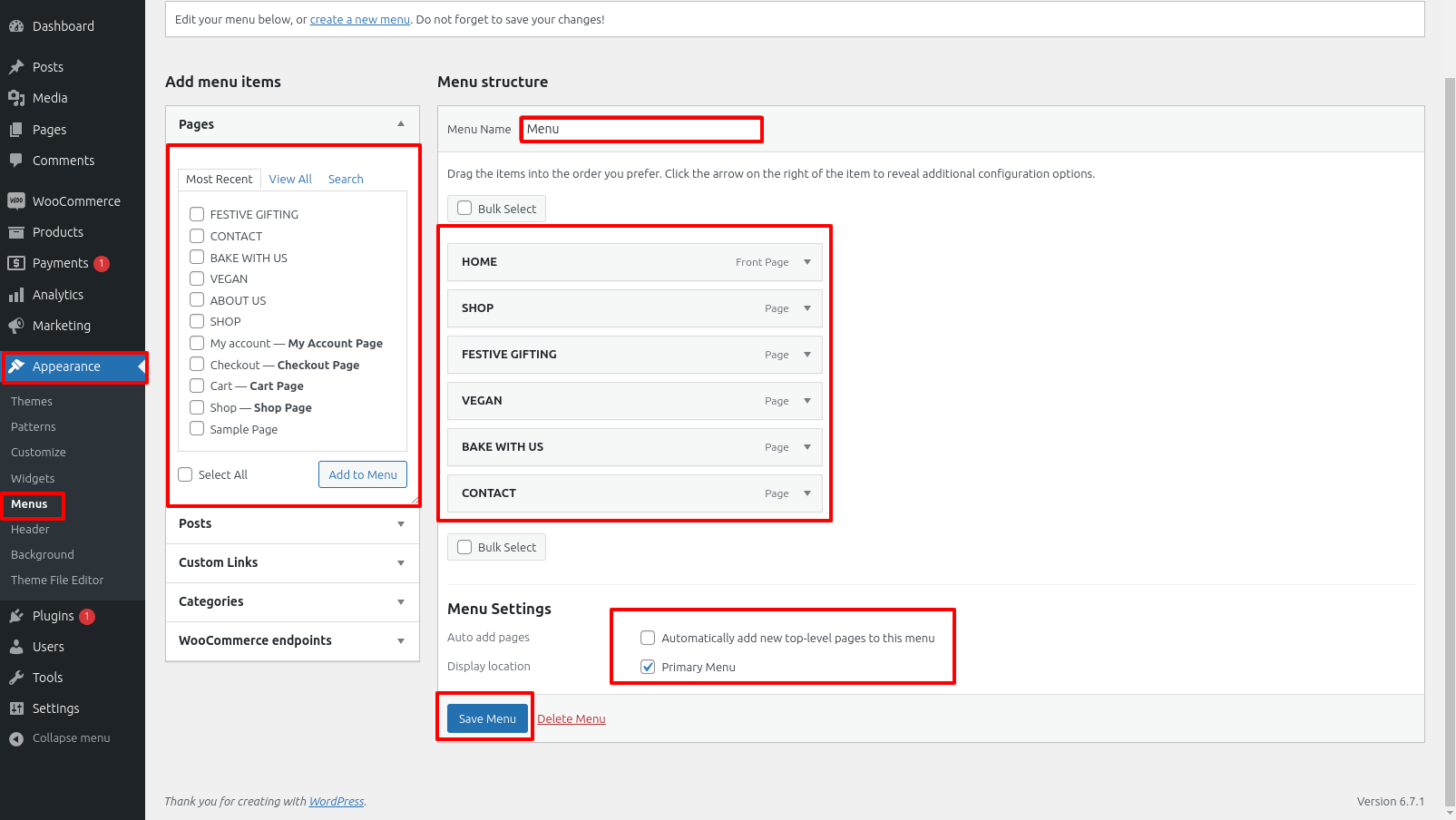This screenshot has width=1456, height=820.
Task: Open WooCommerce via its logo icon
Action: [x=16, y=201]
